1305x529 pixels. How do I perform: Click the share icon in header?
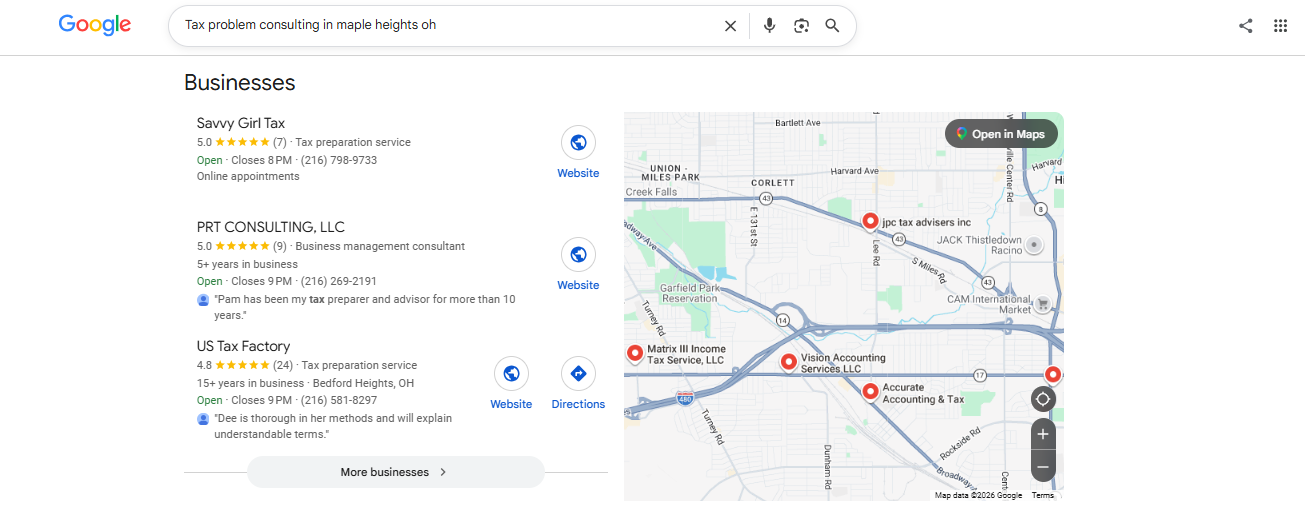(1246, 26)
